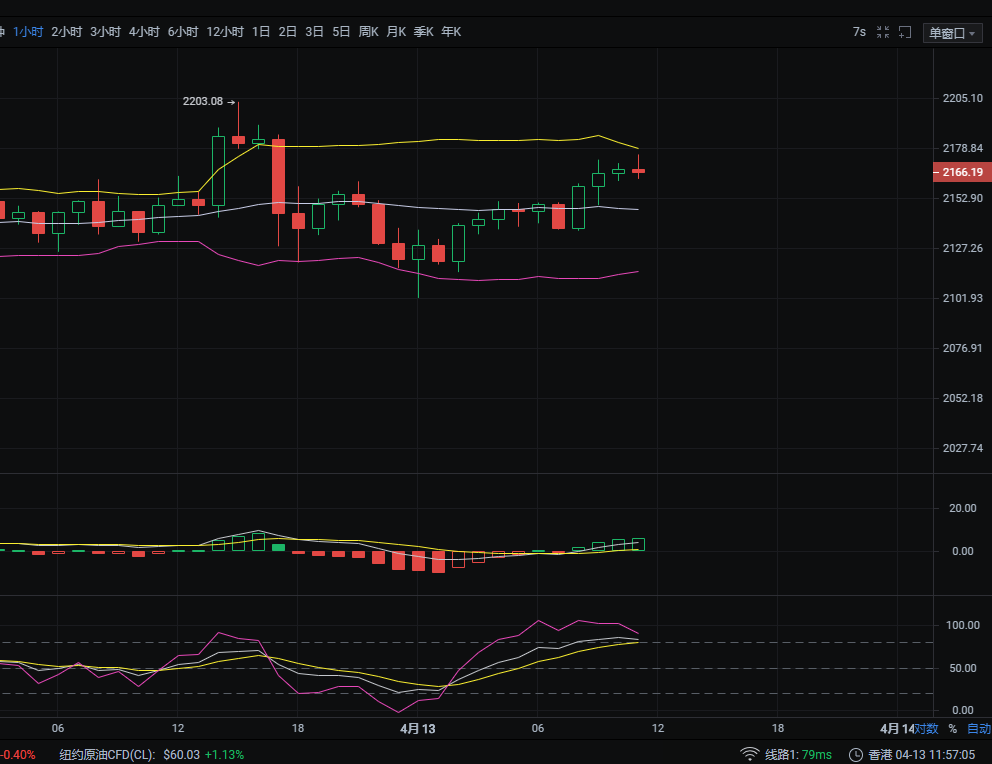
Task: Toggle 自动 auto scale
Action: point(978,729)
